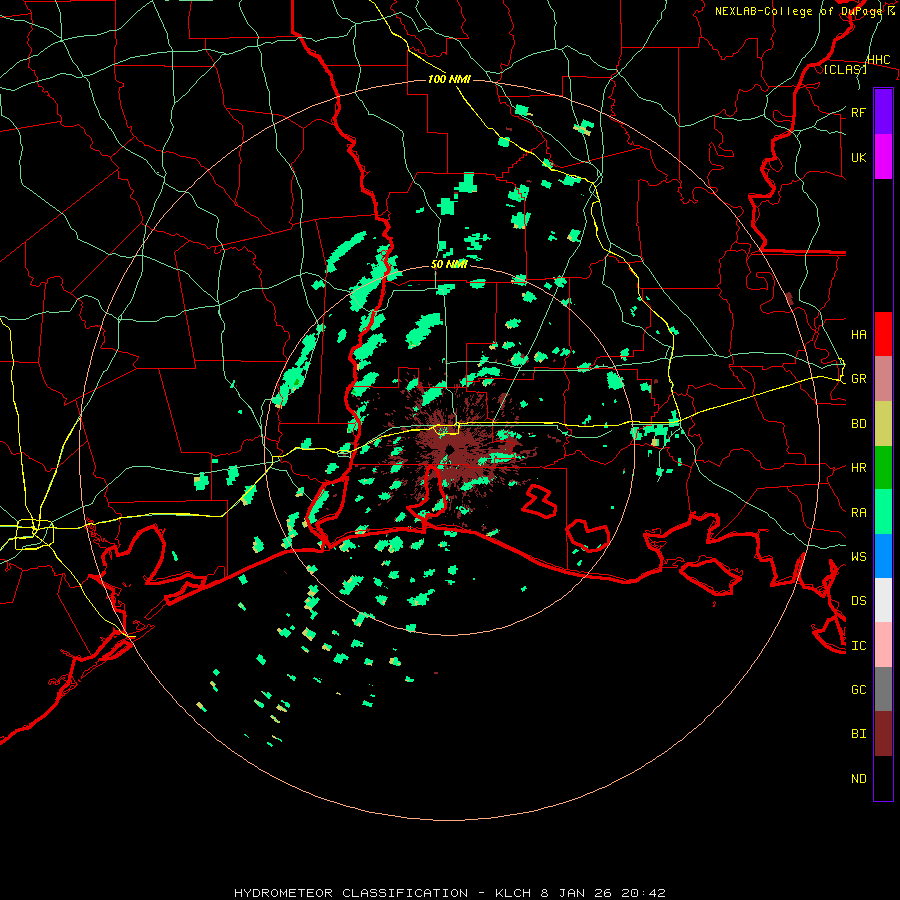Click the WS legend label

pyautogui.click(x=858, y=557)
